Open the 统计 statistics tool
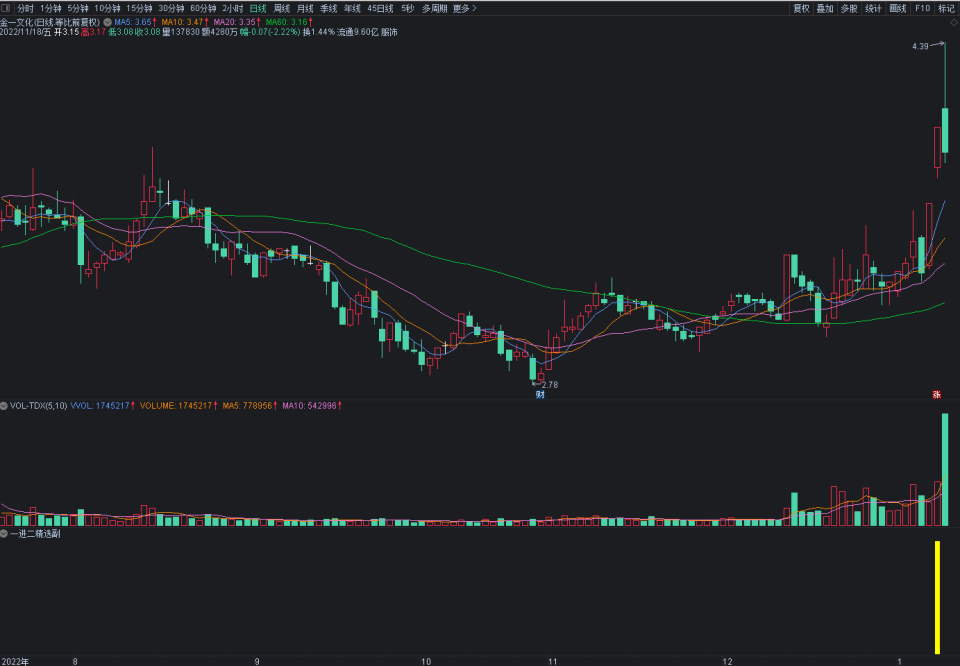 874,9
